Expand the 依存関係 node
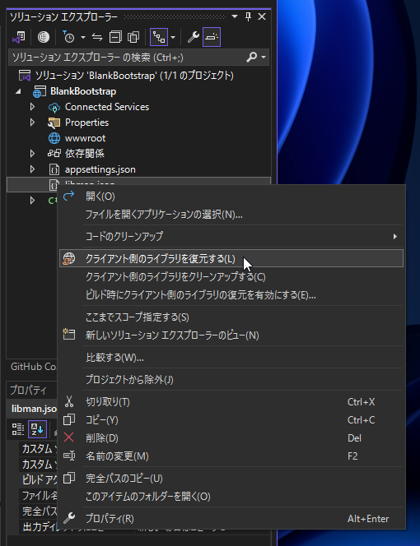Viewport: 420px width, 546px height. click(x=32, y=154)
